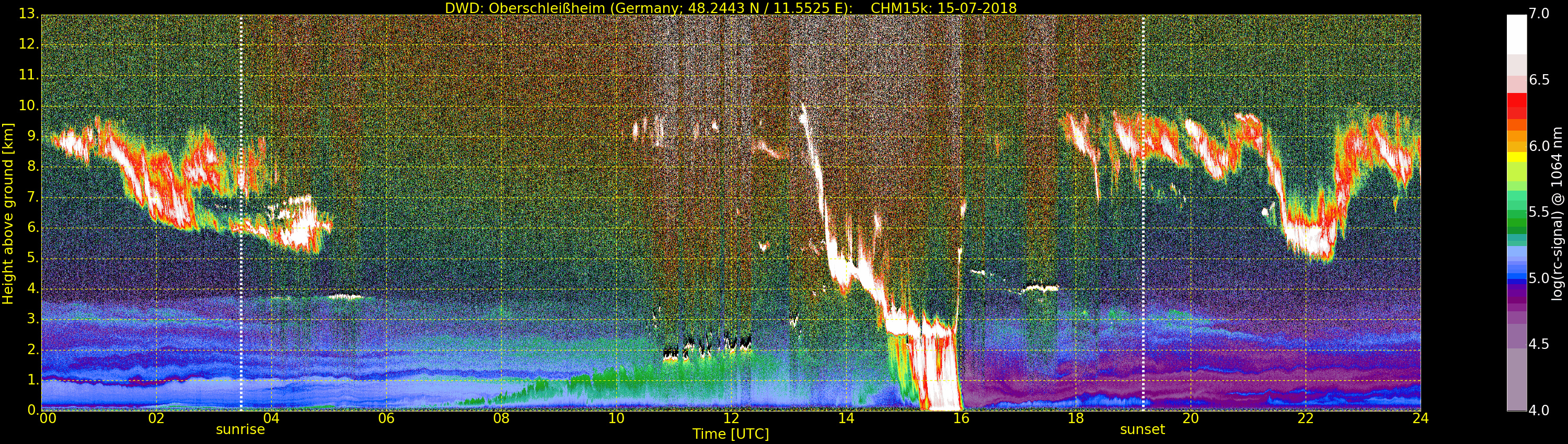The height and width of the screenshot is (444, 1568).
Task: Click colorbar value label '5.5'
Action: click(x=1539, y=212)
